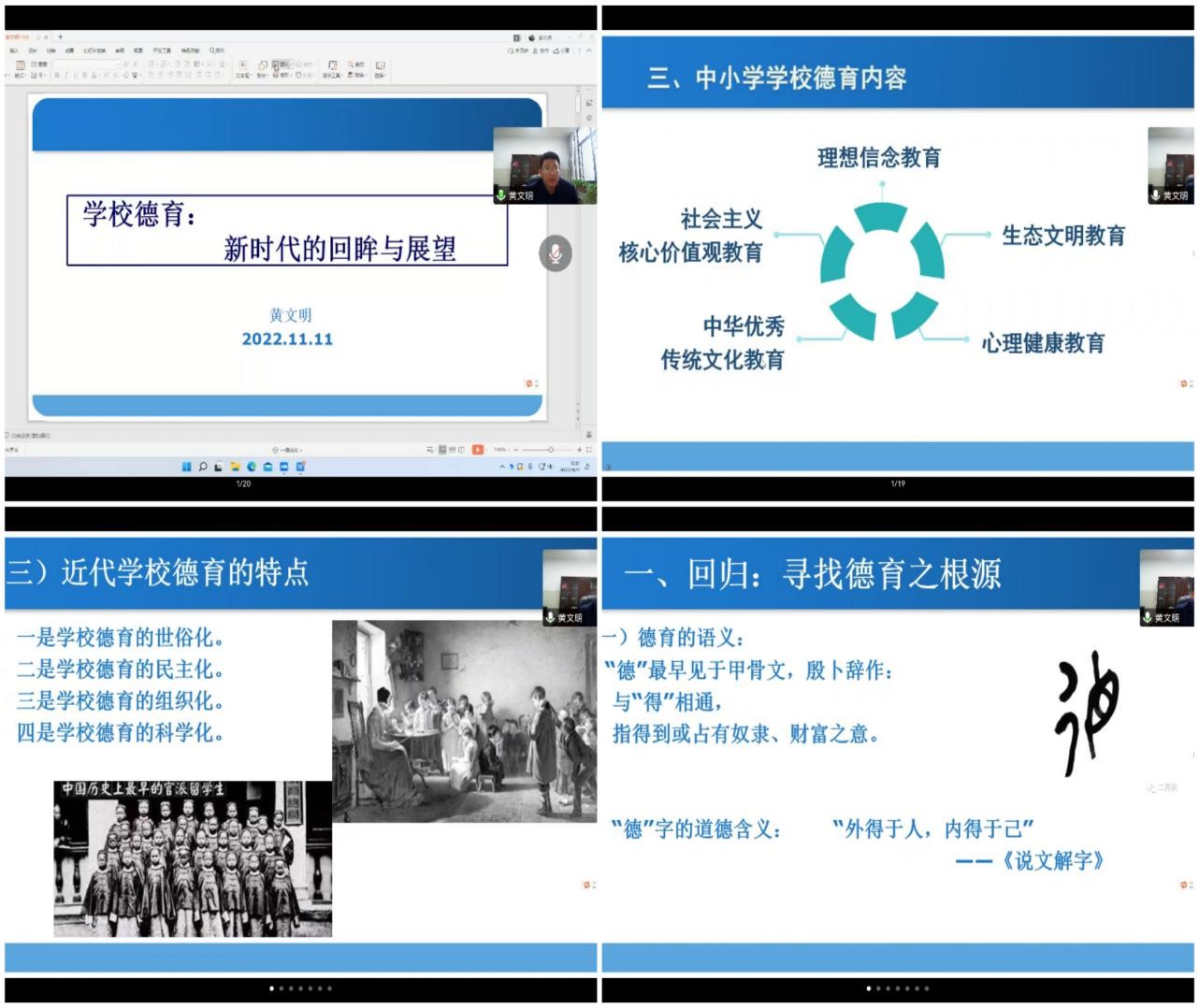Click the zoom-in plus button in status bar
This screenshot has height=1008, width=1199.
click(x=579, y=450)
